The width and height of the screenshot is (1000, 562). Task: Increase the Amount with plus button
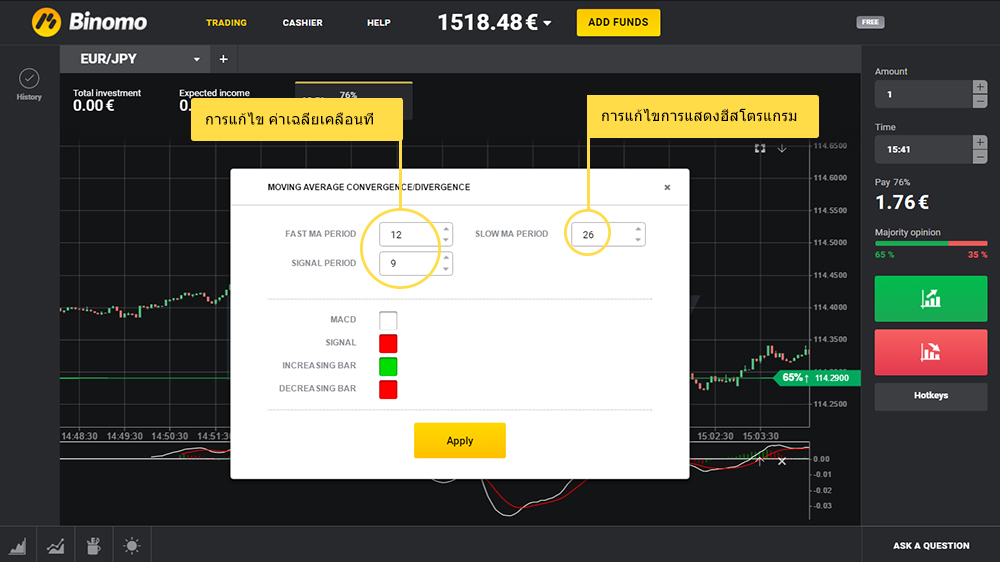pos(979,87)
